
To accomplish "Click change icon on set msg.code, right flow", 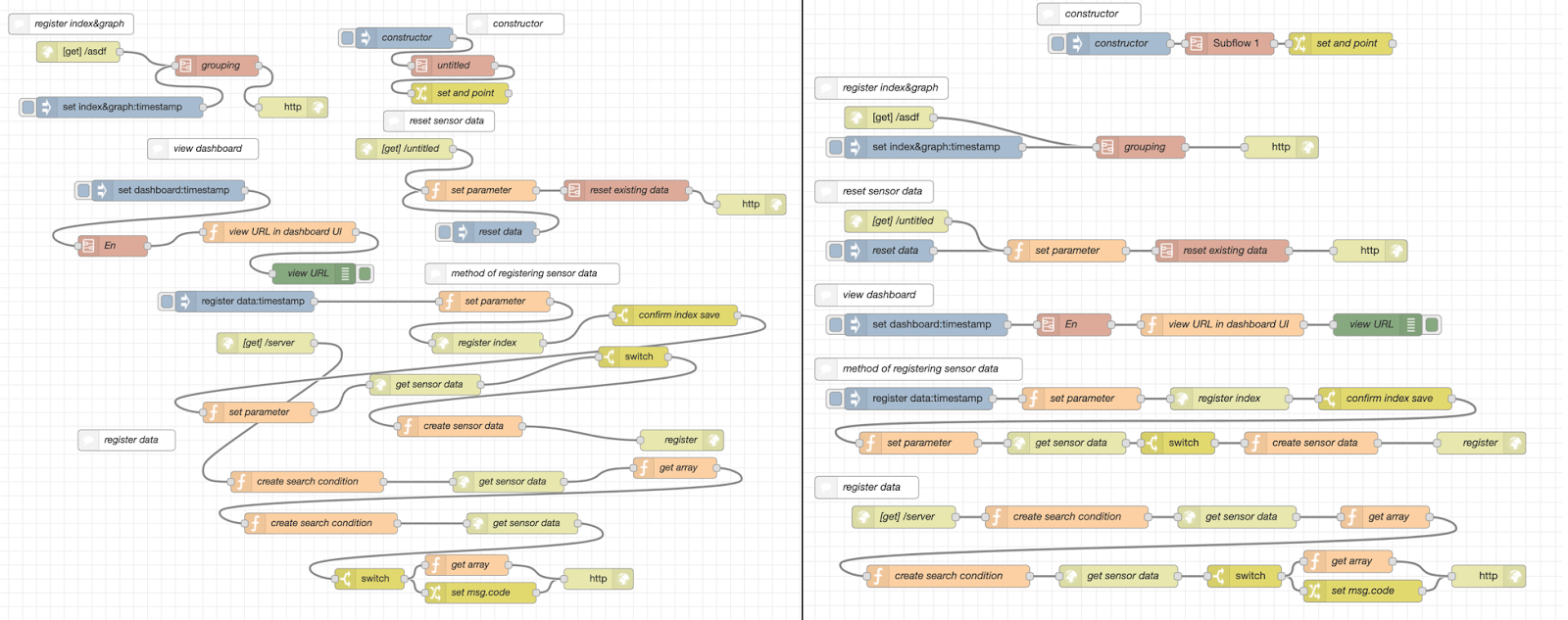I will pyautogui.click(x=1315, y=591).
